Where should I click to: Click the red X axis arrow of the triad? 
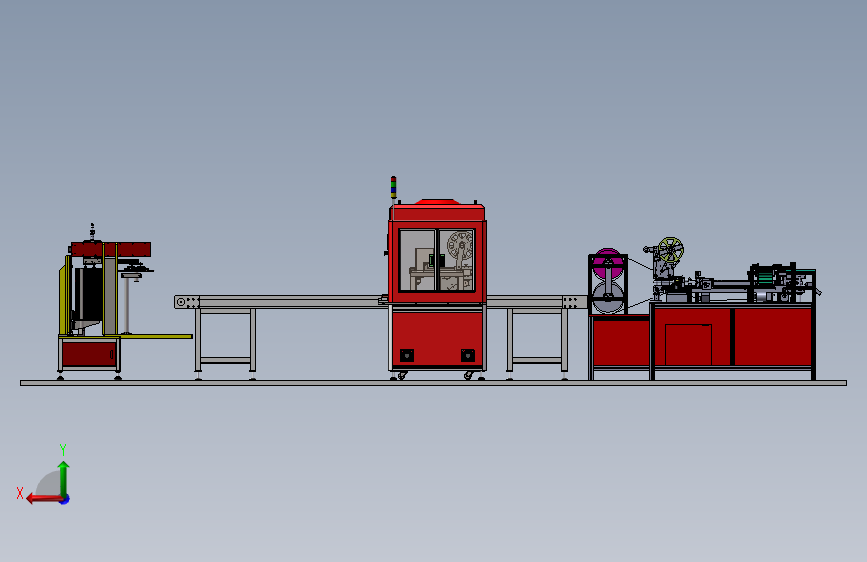click(43, 499)
